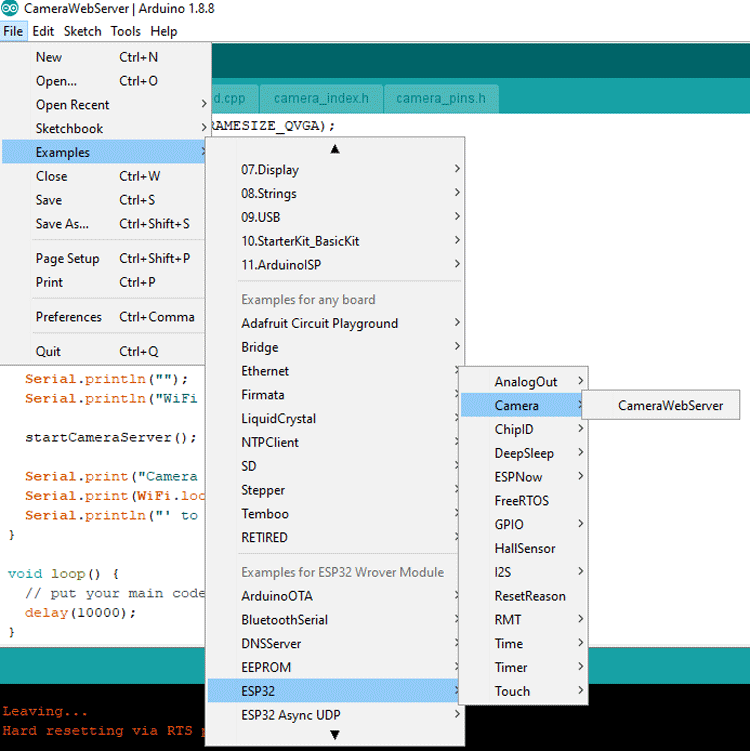Expand the I2S submenu
Image resolution: width=750 pixels, height=751 pixels.
[523, 572]
